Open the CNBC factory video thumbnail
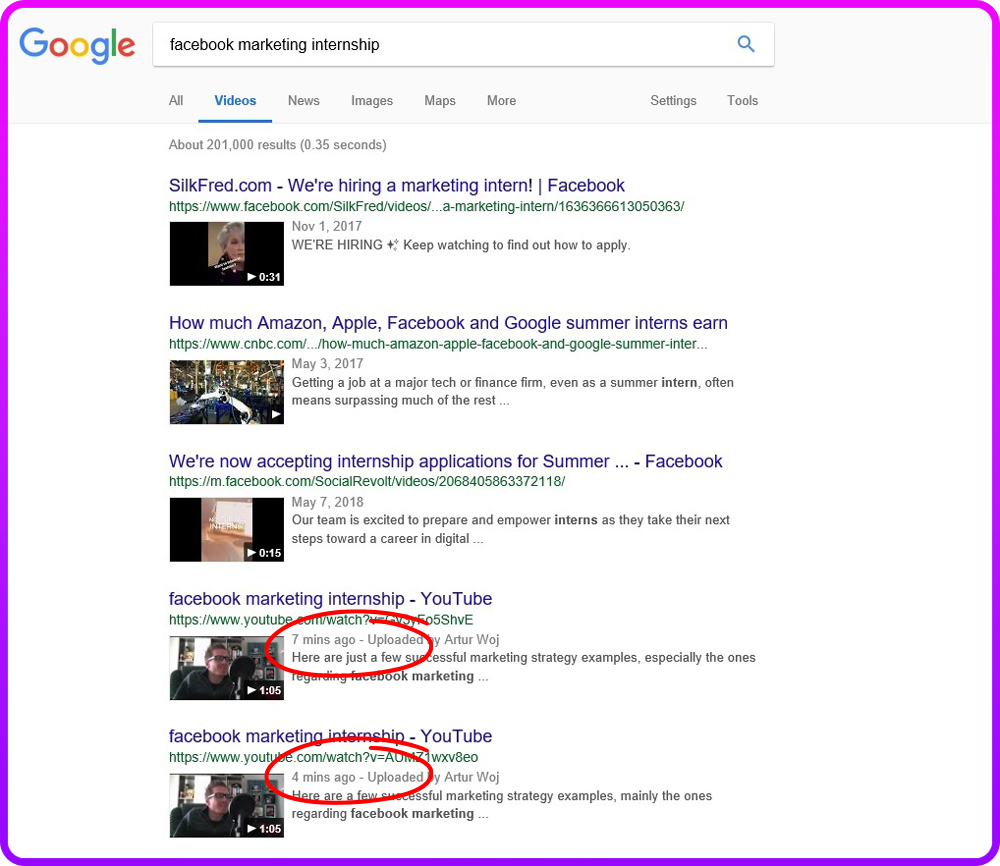The height and width of the screenshot is (866, 1000). pos(226,392)
